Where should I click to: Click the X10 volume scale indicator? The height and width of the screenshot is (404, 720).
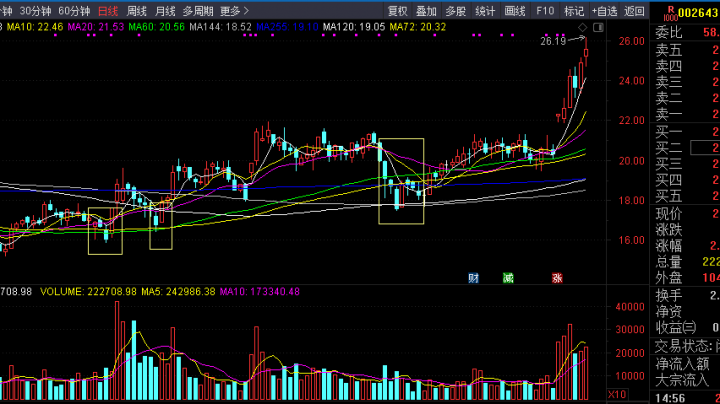click(618, 393)
